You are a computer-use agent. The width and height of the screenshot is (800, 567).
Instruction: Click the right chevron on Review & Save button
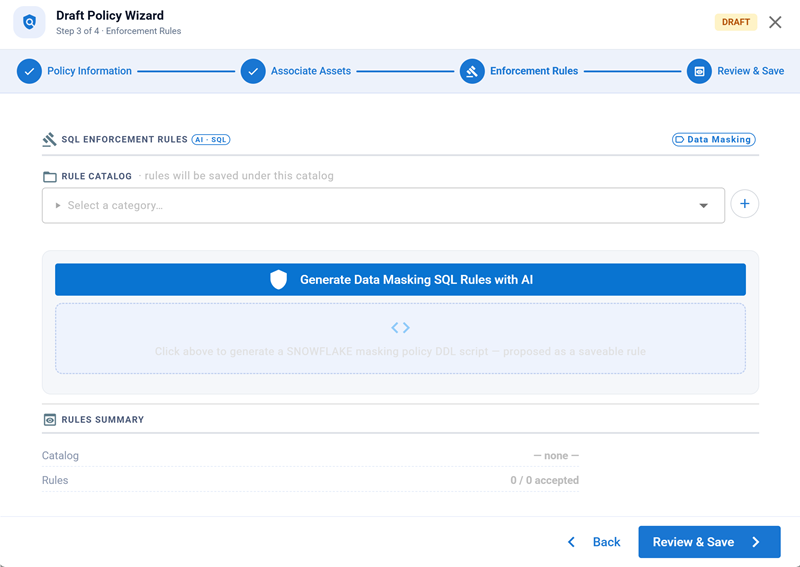point(756,542)
